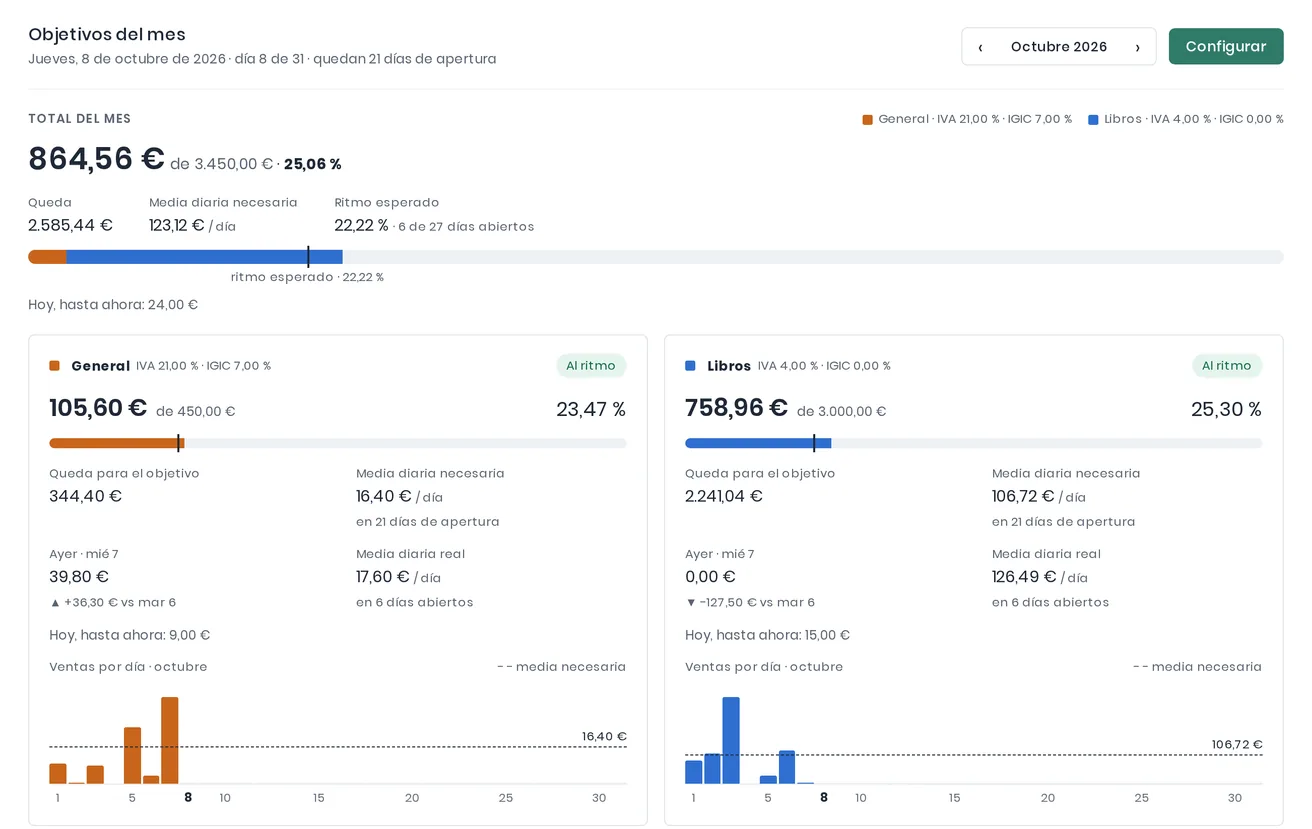Image resolution: width=1312 pixels, height=829 pixels.
Task: Click the Queda value 2.585,44 €
Action: coord(70,225)
